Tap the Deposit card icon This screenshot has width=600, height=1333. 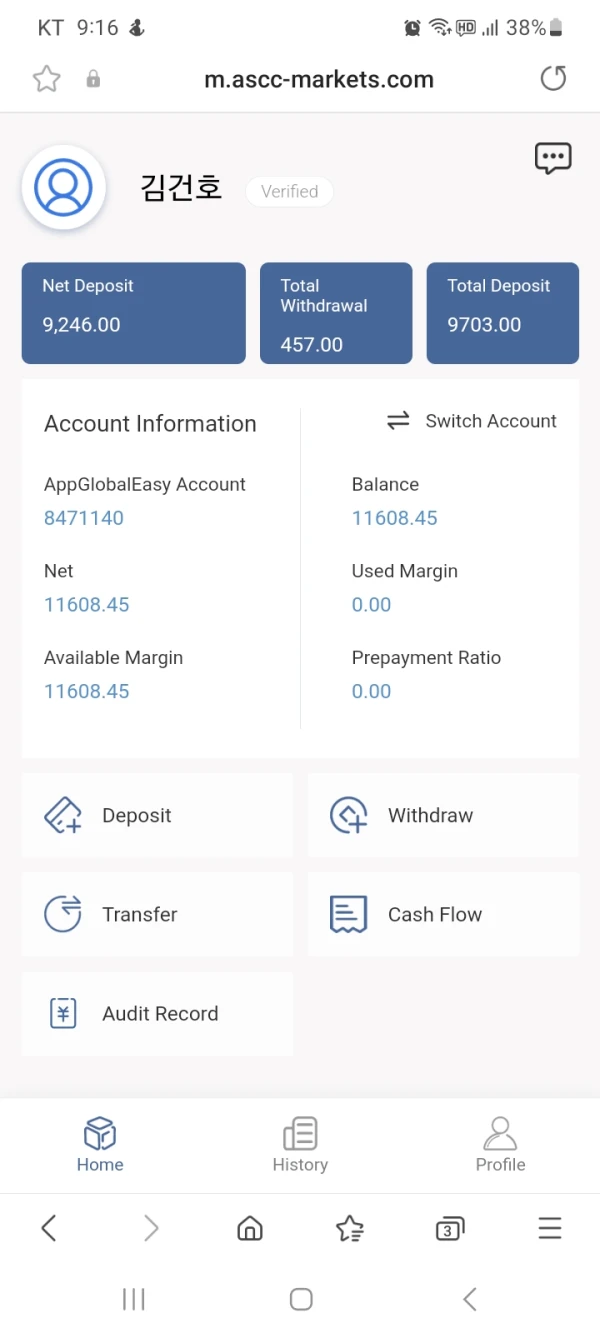[63, 815]
